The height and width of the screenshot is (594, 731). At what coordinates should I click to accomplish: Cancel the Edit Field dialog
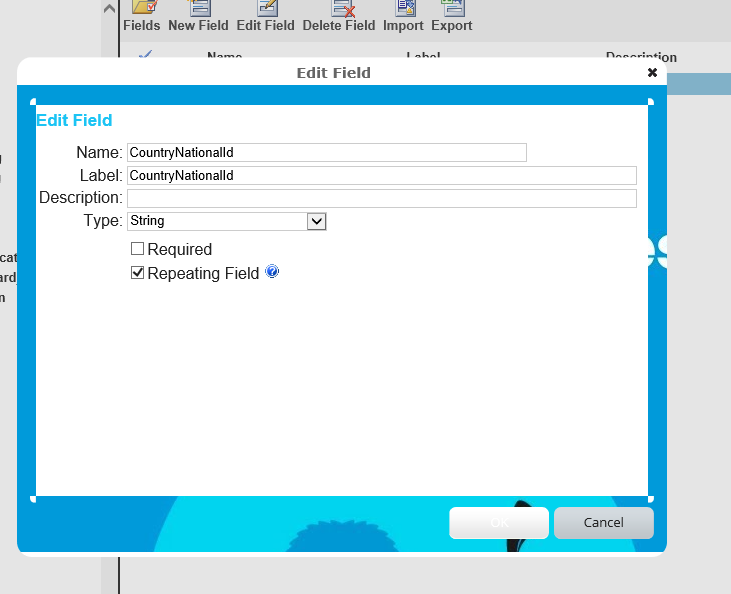coord(604,523)
